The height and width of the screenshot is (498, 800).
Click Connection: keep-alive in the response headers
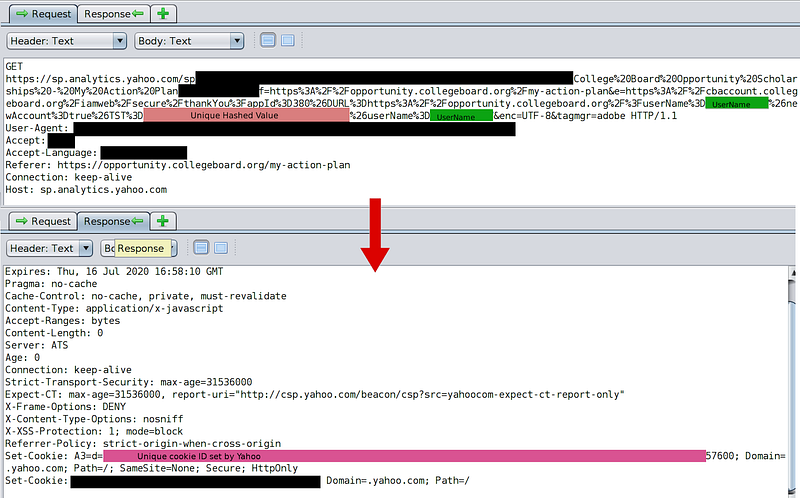(x=68, y=369)
